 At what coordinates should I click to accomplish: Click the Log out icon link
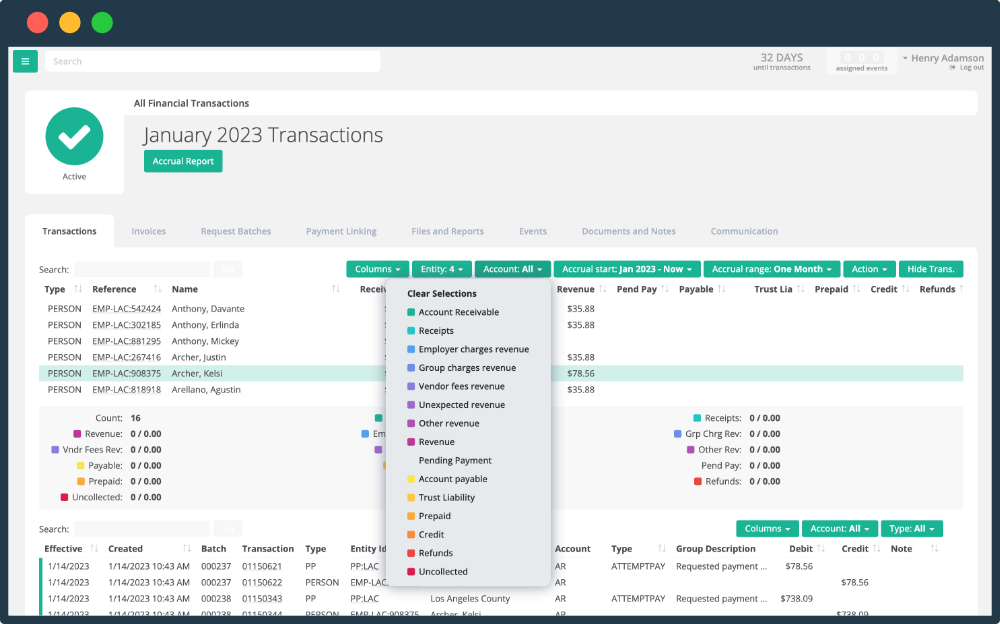tap(952, 68)
